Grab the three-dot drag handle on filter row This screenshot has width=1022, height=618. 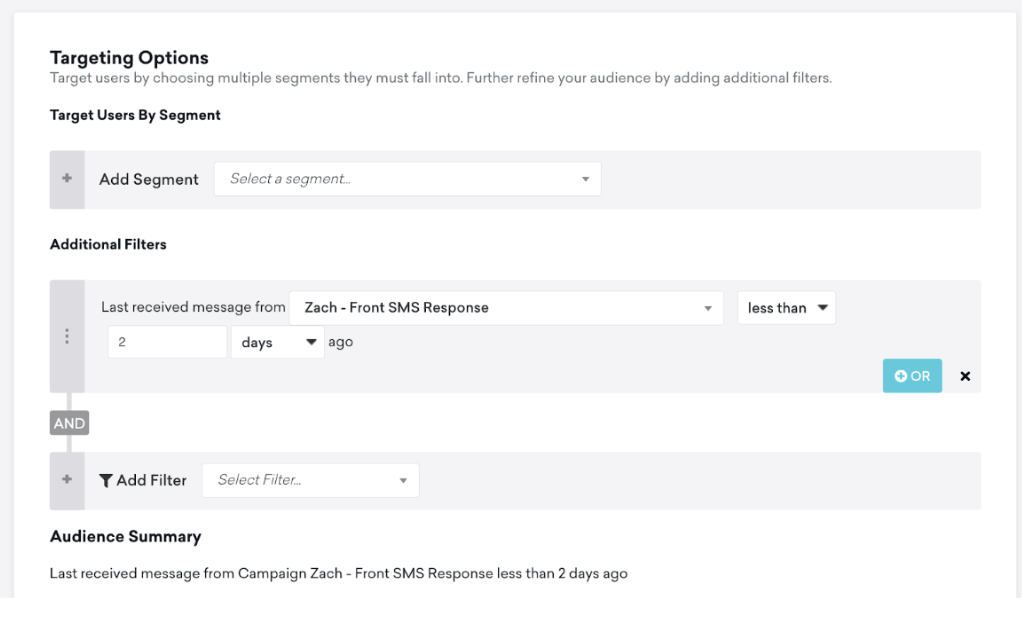click(67, 336)
